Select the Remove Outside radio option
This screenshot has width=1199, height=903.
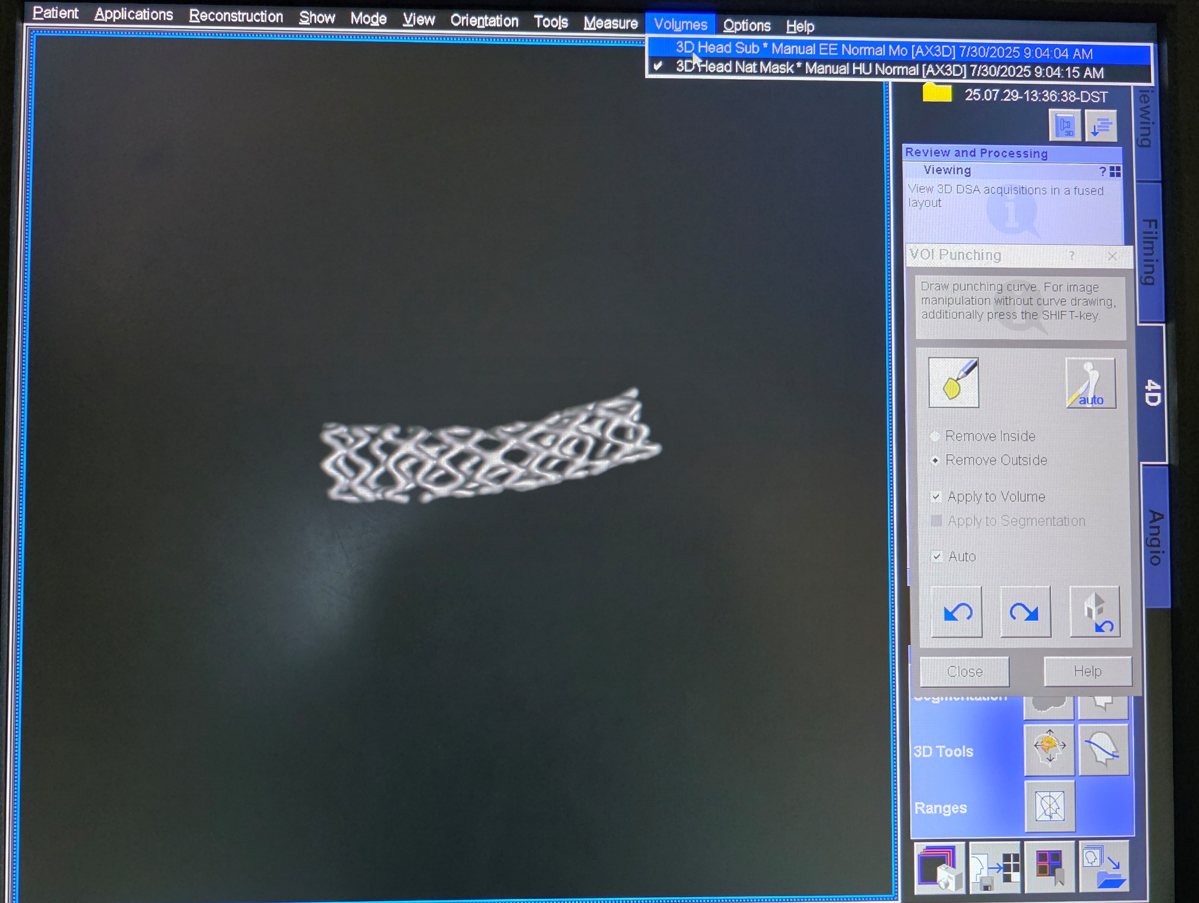[x=935, y=461]
